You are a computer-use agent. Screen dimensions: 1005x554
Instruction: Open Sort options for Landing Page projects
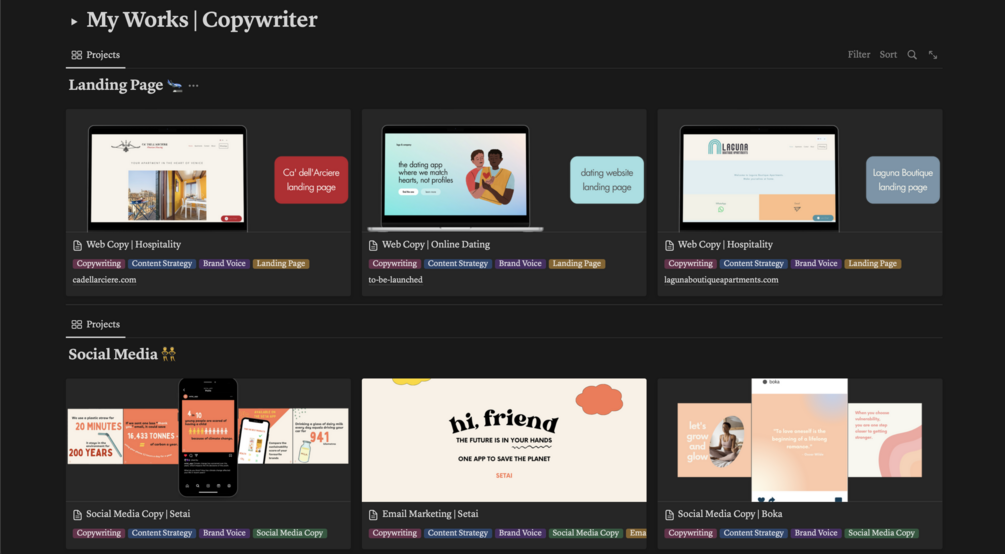888,55
